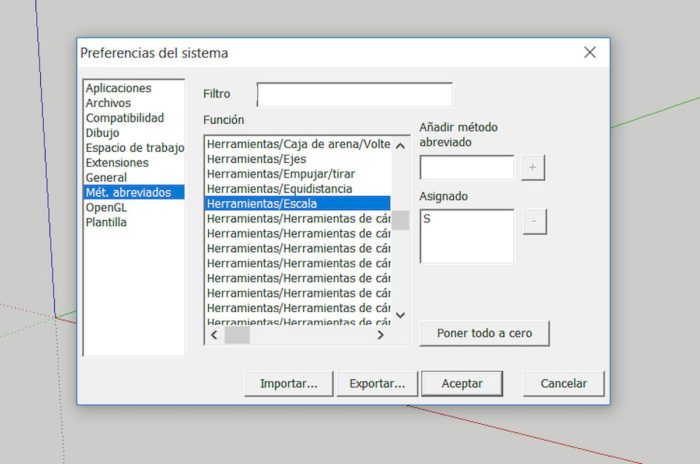Click the plus button to add shortcut
Viewport: 700px width, 464px height.
[x=533, y=168]
